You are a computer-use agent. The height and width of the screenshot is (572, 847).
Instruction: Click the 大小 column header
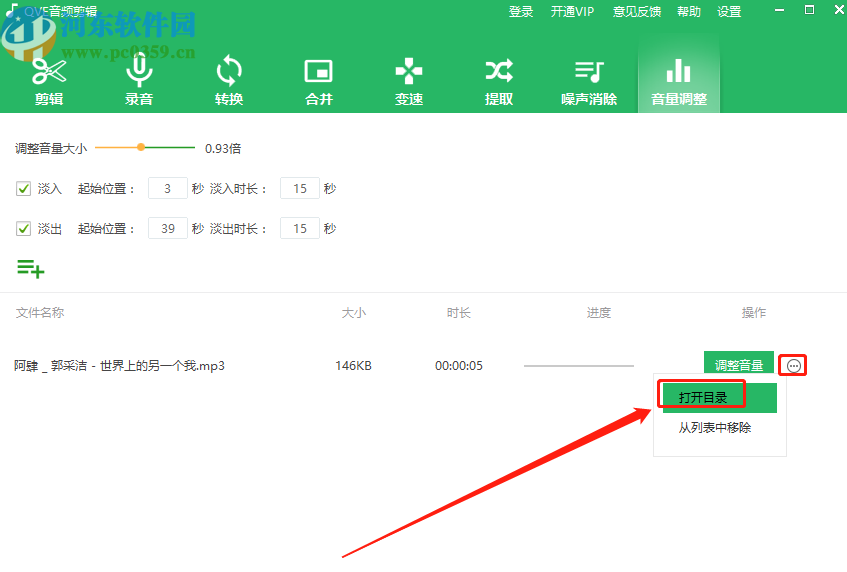pos(354,312)
